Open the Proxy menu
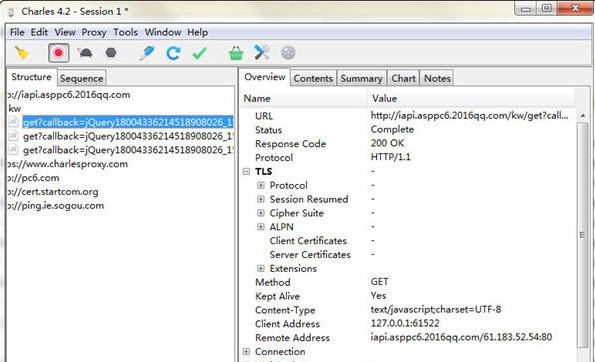Screen dimensions: 595x362 tap(94, 32)
